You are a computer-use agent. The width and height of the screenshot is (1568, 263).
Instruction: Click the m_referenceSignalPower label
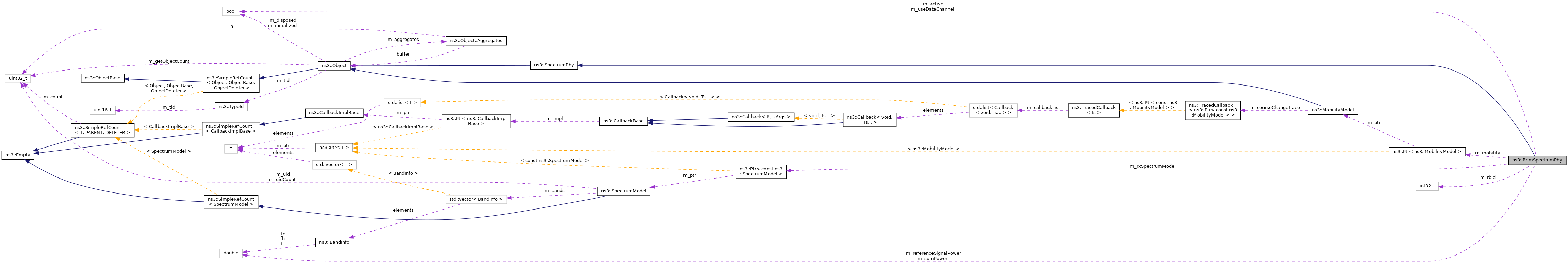(x=933, y=253)
